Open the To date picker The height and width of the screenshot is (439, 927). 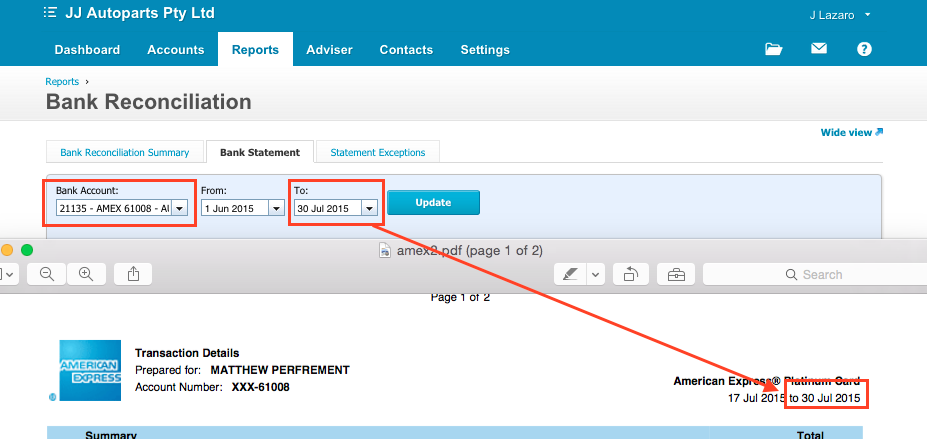click(x=370, y=208)
